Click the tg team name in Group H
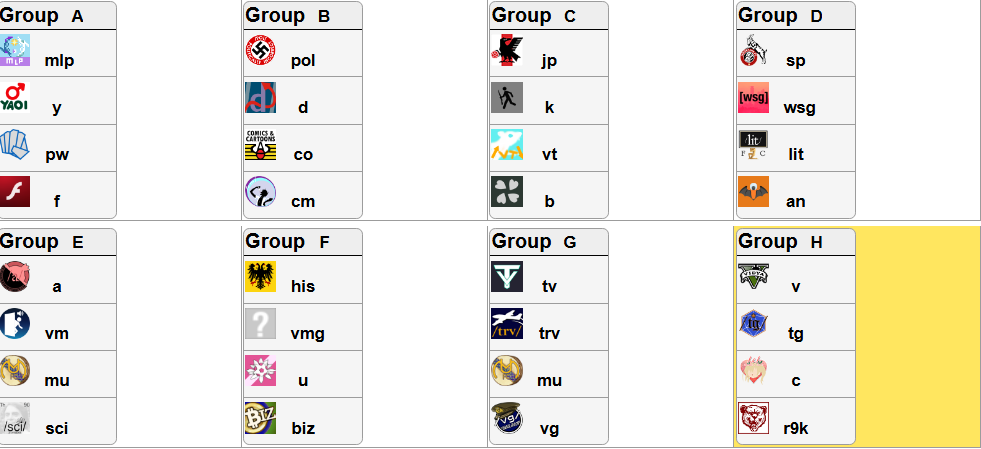The width and height of the screenshot is (981, 449). point(796,334)
